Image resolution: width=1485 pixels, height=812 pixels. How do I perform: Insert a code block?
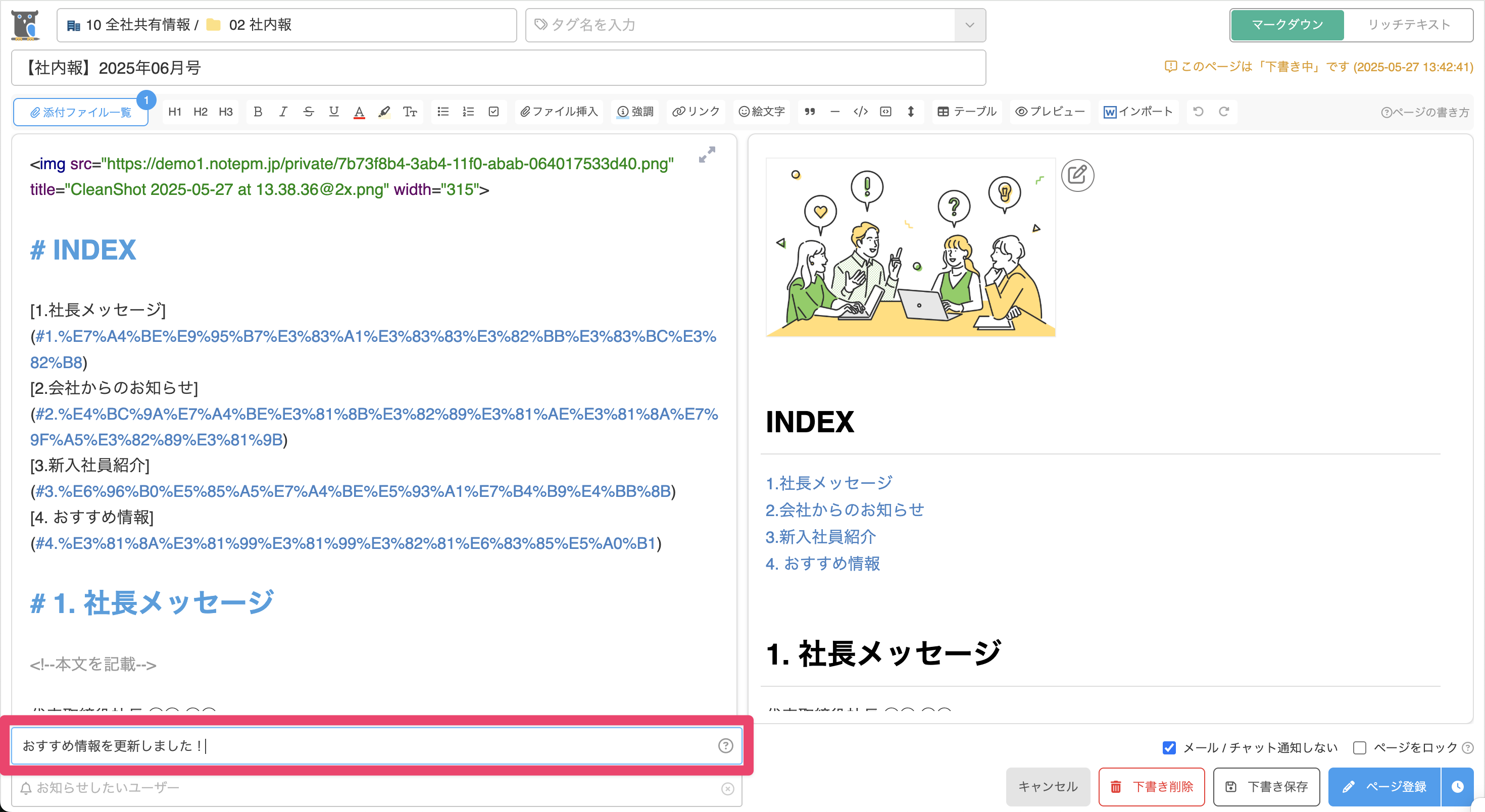tap(885, 112)
